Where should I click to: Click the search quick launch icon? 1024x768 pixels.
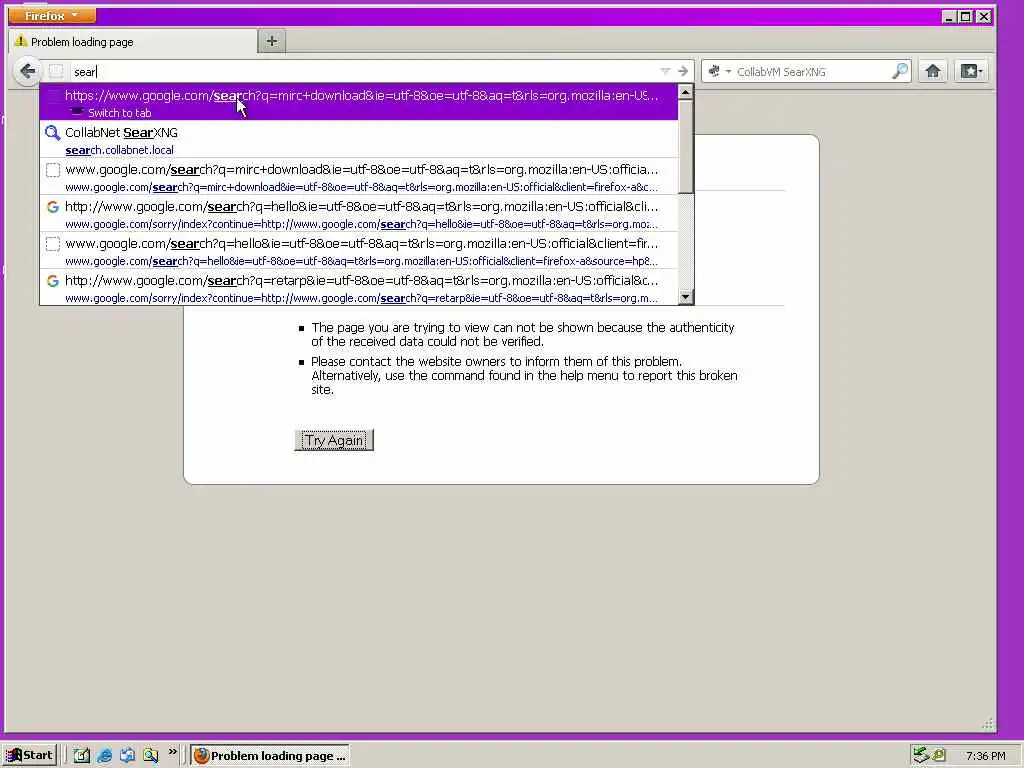pyautogui.click(x=151, y=756)
